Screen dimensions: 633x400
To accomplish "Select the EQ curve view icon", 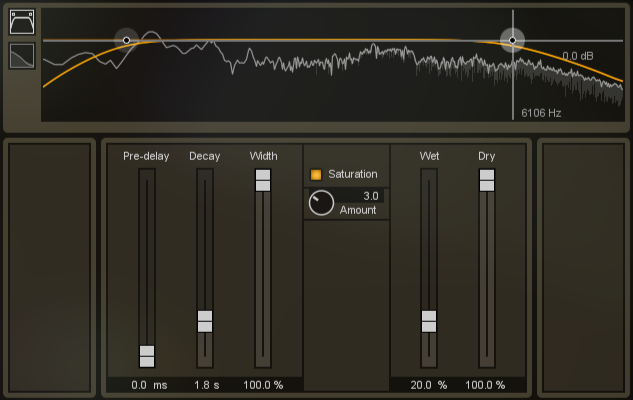I will 22,22.
